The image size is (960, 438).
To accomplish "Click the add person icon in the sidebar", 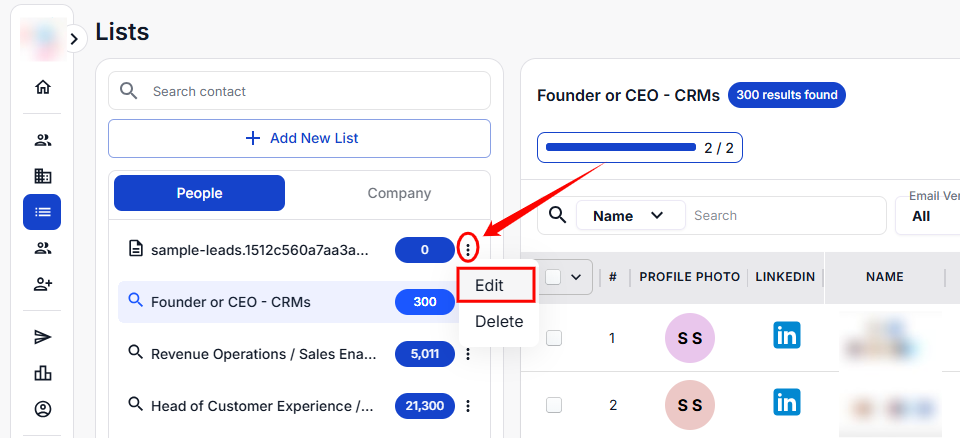I will 42,284.
